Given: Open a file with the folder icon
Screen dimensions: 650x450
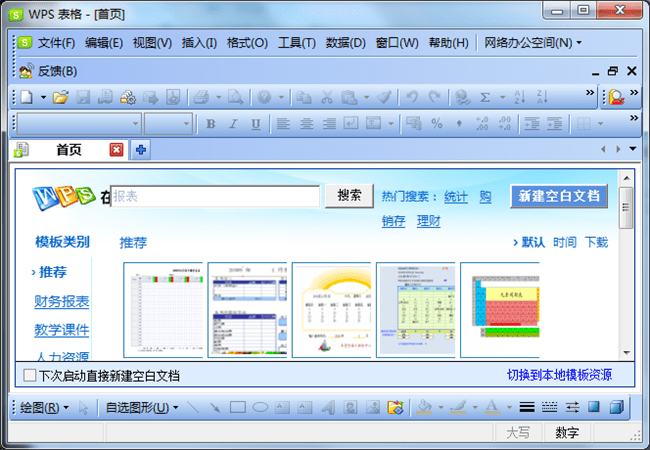Looking at the screenshot, I should coord(61,97).
